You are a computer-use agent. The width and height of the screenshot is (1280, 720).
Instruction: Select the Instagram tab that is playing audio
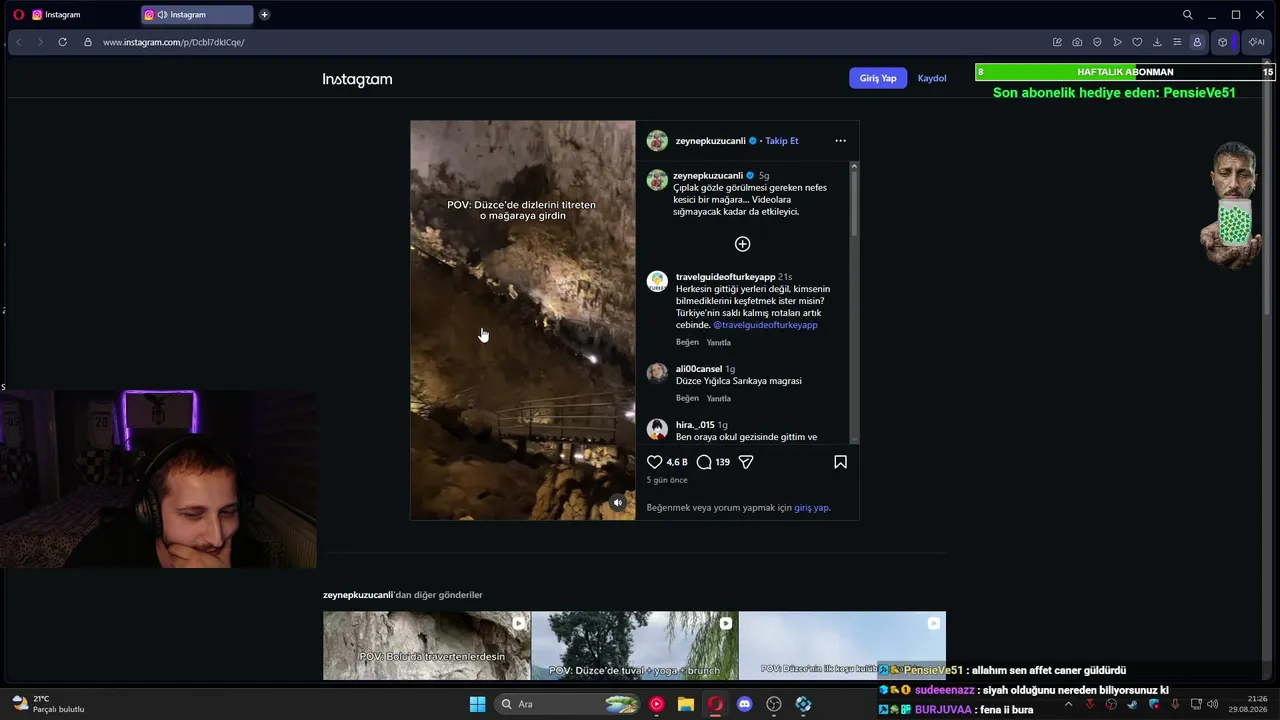(x=196, y=15)
